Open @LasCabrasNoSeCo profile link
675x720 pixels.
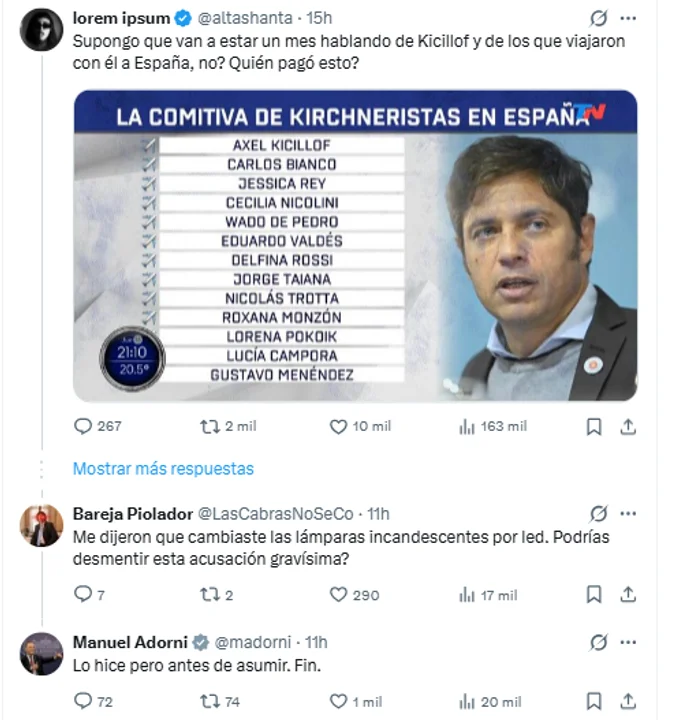(276, 514)
